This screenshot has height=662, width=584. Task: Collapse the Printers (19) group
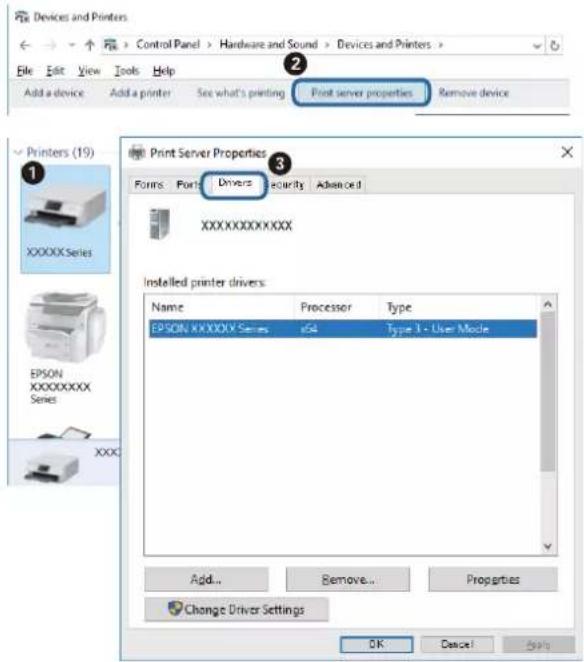tap(18, 152)
